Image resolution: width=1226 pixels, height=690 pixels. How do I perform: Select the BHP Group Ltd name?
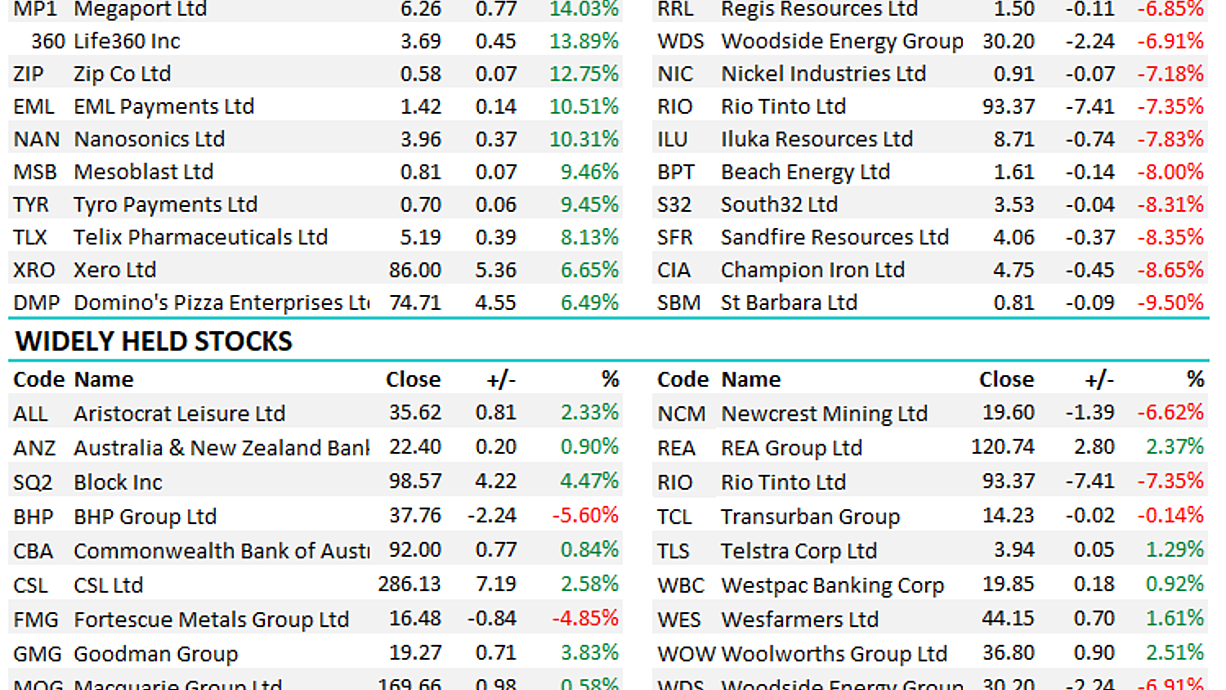pyautogui.click(x=145, y=517)
